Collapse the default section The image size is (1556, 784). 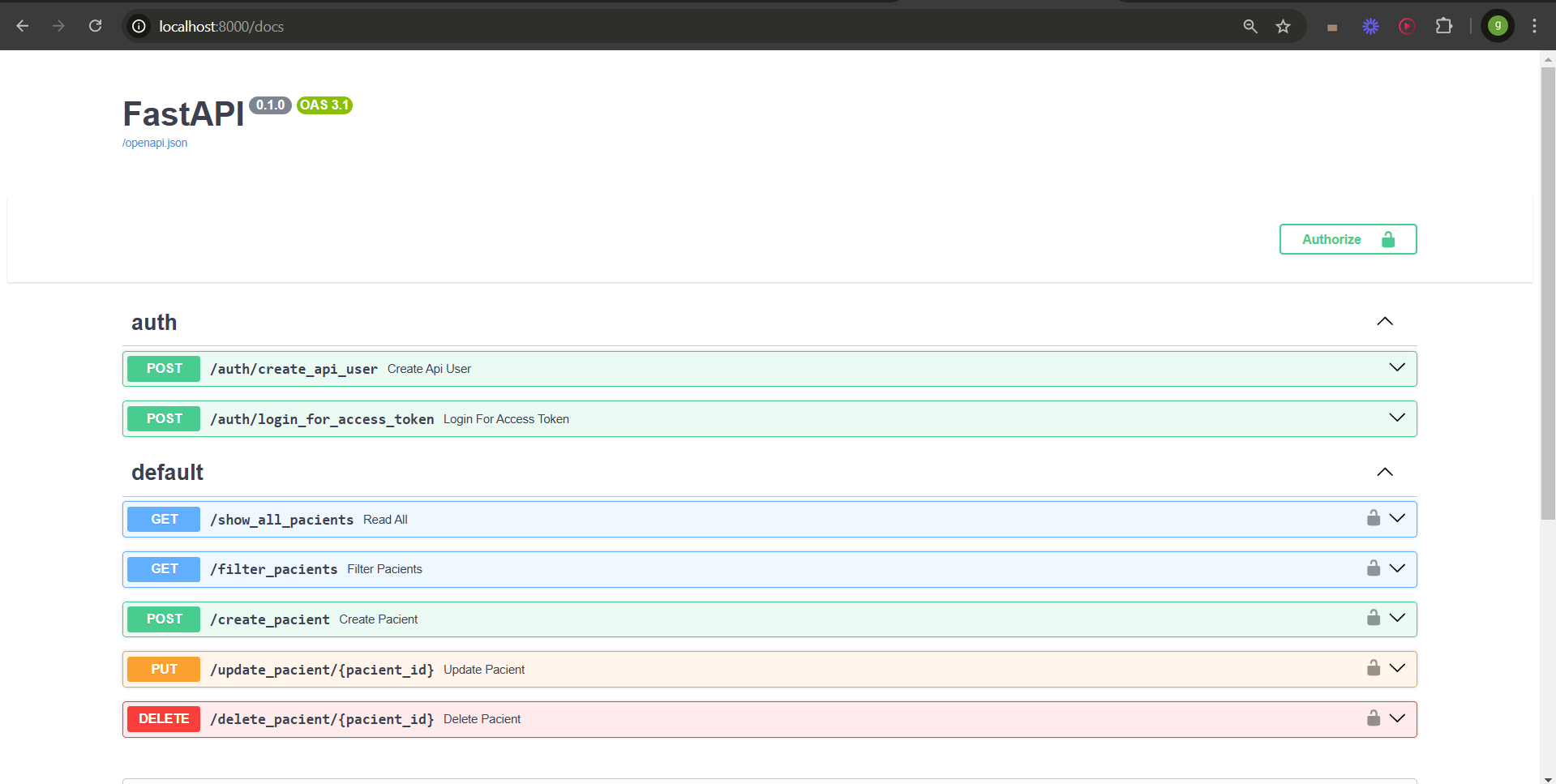click(x=1384, y=471)
